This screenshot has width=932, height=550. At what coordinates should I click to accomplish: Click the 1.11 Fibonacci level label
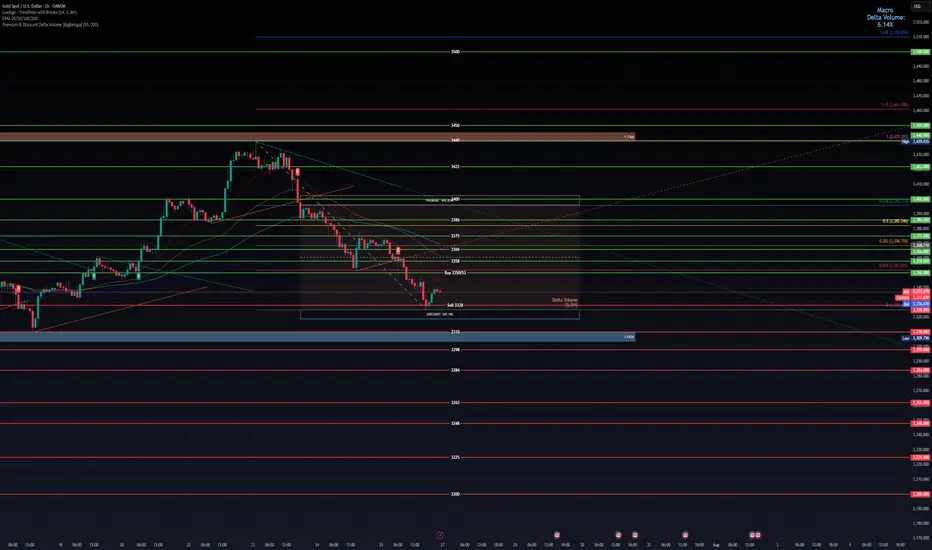point(894,105)
